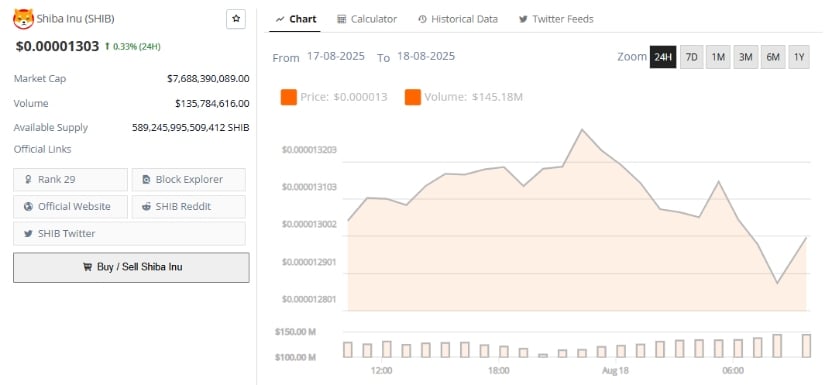Screen dimensions: 825x385
Task: Click the 18:00 time axis label
Action: coord(499,371)
